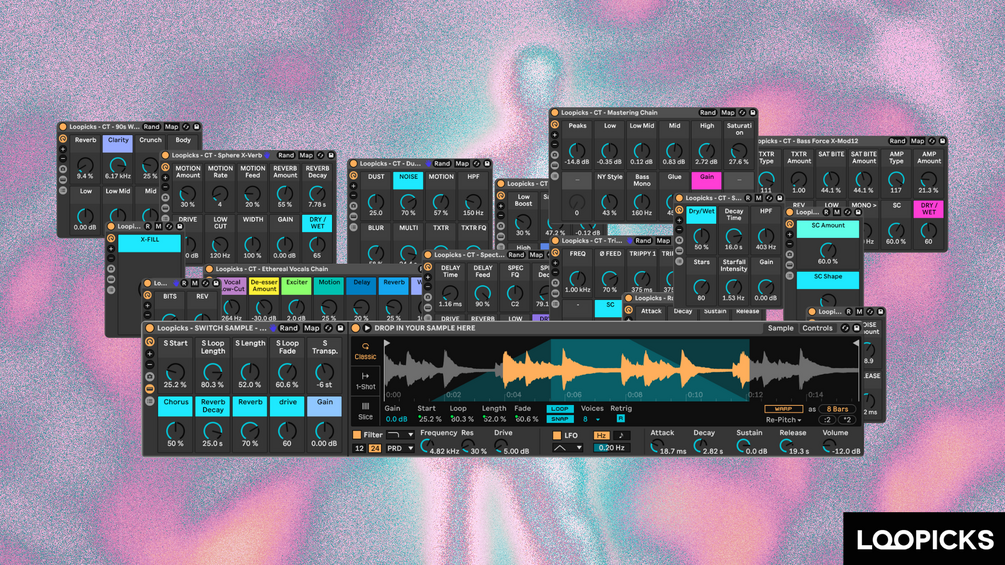Click minus macro icon in SWITCH SAMPLE rack
1005x565 pixels.
pyautogui.click(x=149, y=364)
